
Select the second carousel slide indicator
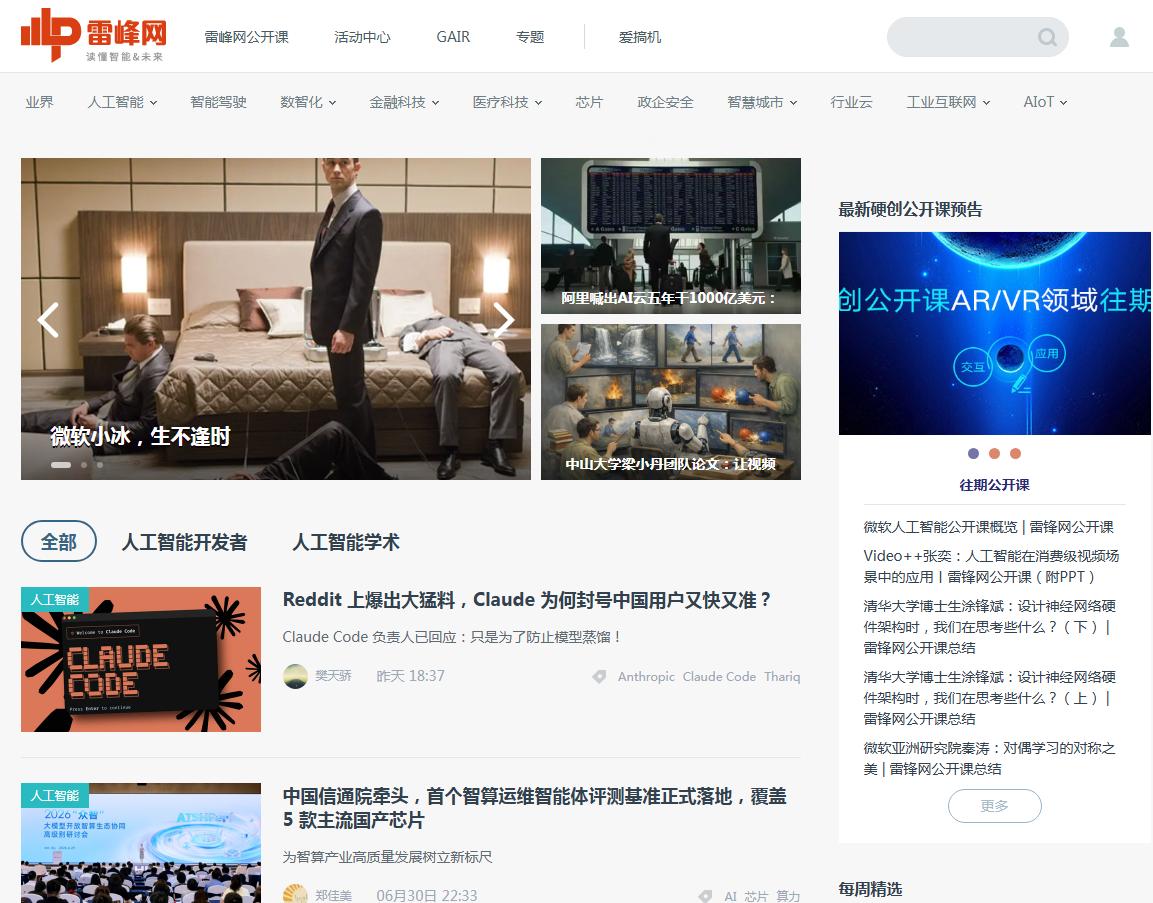(84, 465)
